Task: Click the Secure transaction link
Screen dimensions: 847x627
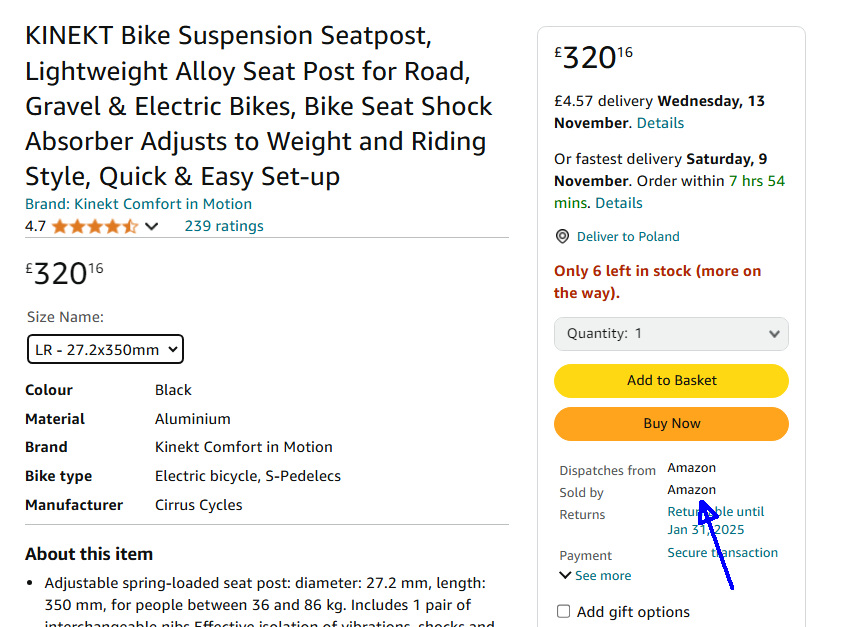Action: (722, 553)
